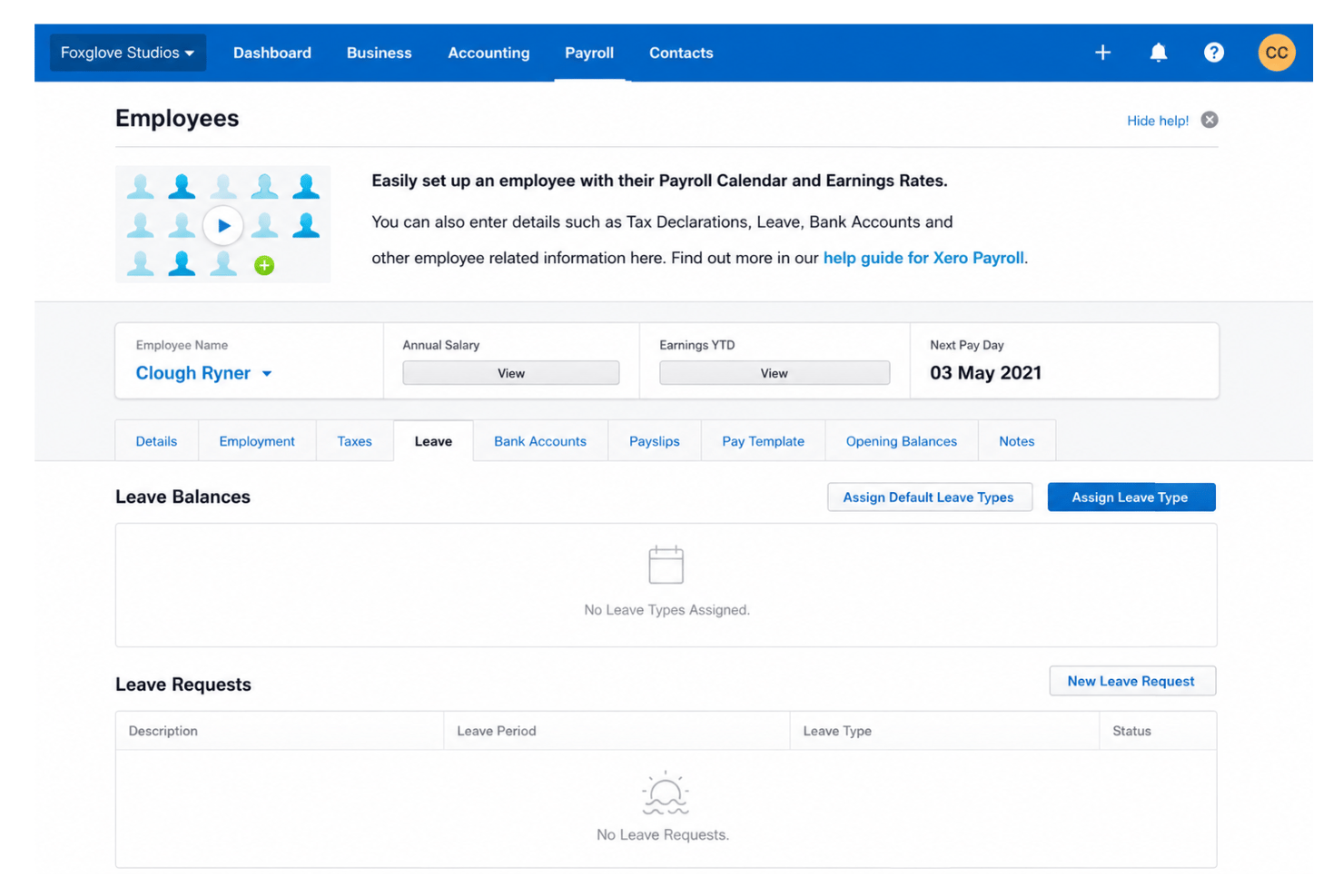The height and width of the screenshot is (896, 1344).
Task: Open the Business menu
Action: [380, 53]
